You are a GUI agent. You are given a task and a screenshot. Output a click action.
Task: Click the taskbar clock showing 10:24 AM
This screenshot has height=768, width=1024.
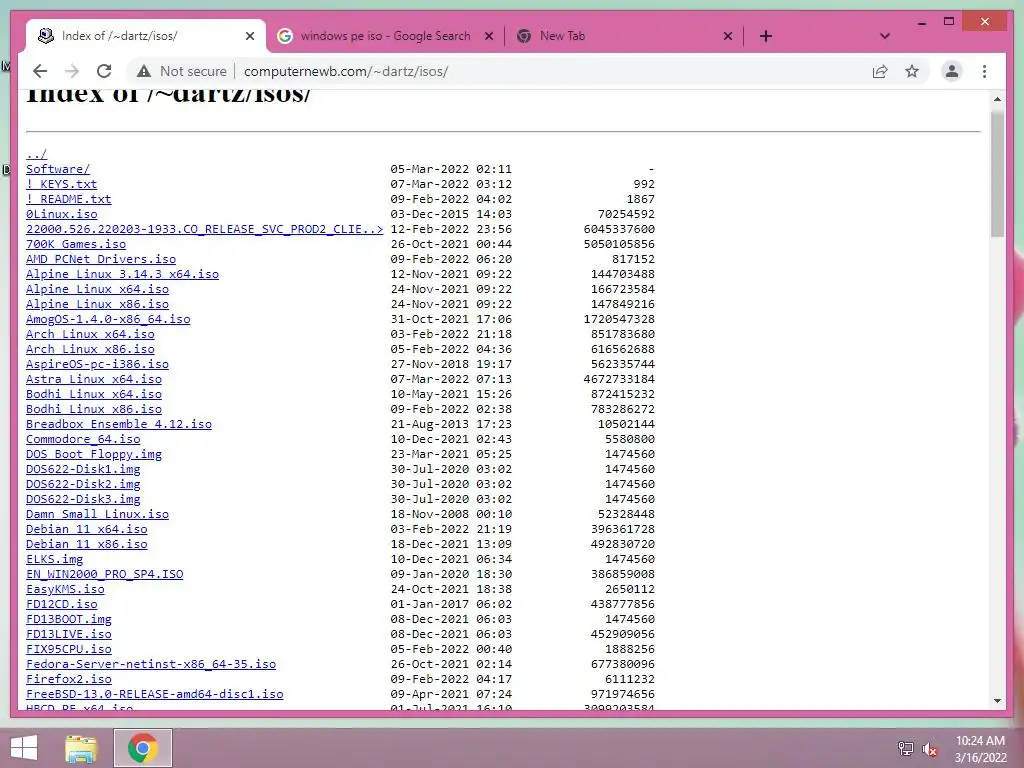click(x=980, y=748)
